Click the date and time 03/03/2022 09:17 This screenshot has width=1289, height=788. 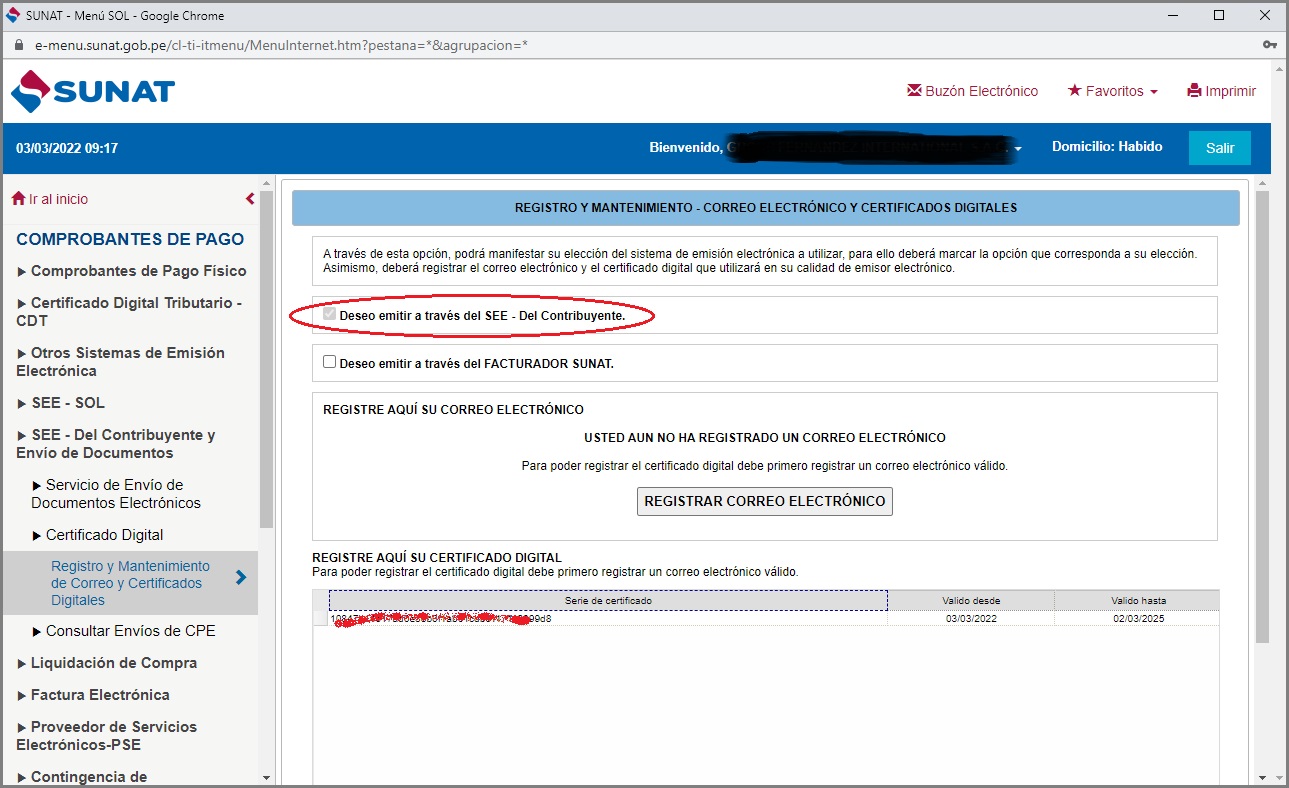pos(67,148)
